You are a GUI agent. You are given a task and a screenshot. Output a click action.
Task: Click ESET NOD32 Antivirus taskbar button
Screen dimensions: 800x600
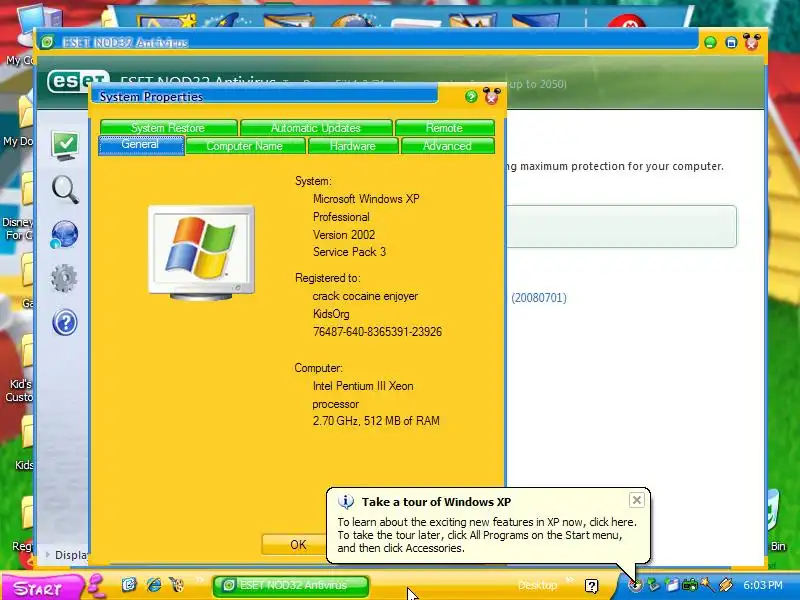click(x=291, y=586)
